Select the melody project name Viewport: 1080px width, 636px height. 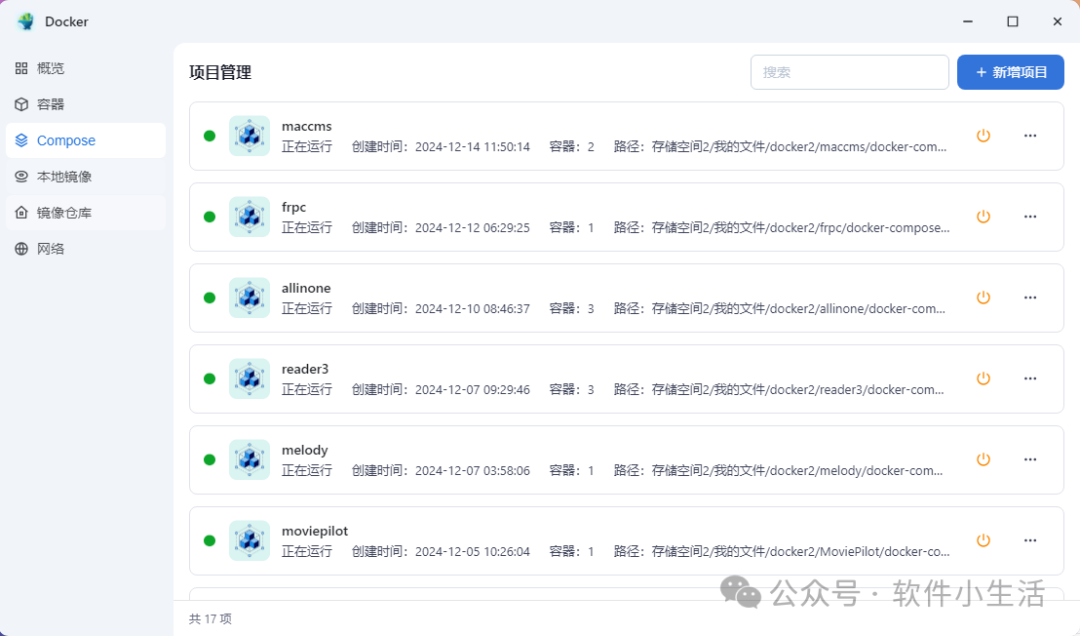(304, 450)
